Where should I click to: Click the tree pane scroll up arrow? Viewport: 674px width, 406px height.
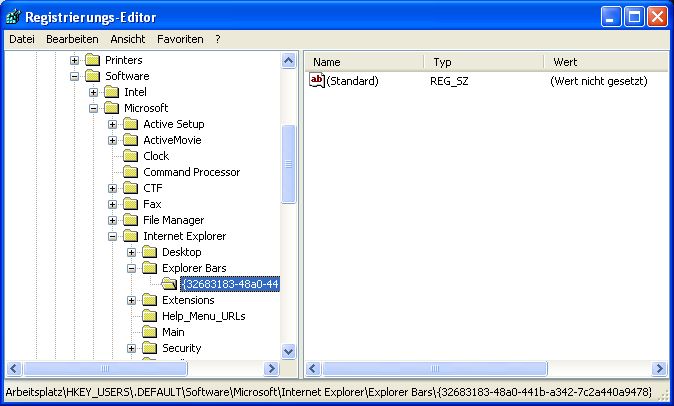pos(288,61)
